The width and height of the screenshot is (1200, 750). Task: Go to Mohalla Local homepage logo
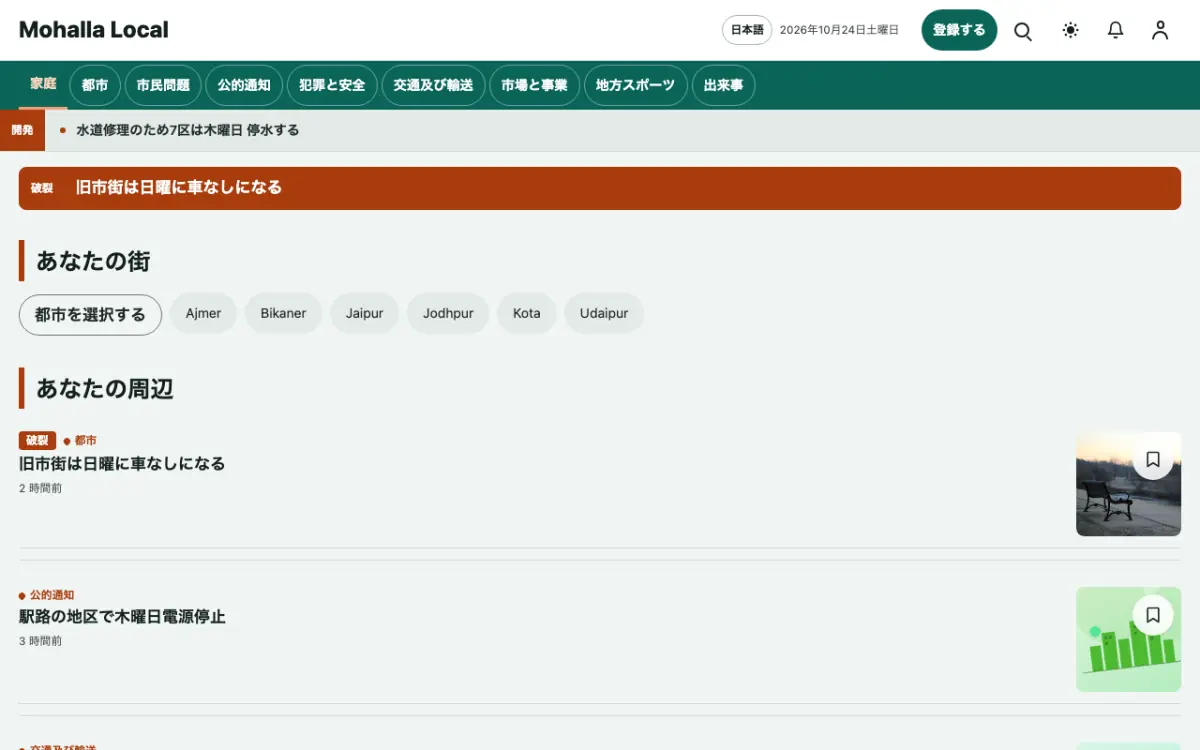[94, 30]
